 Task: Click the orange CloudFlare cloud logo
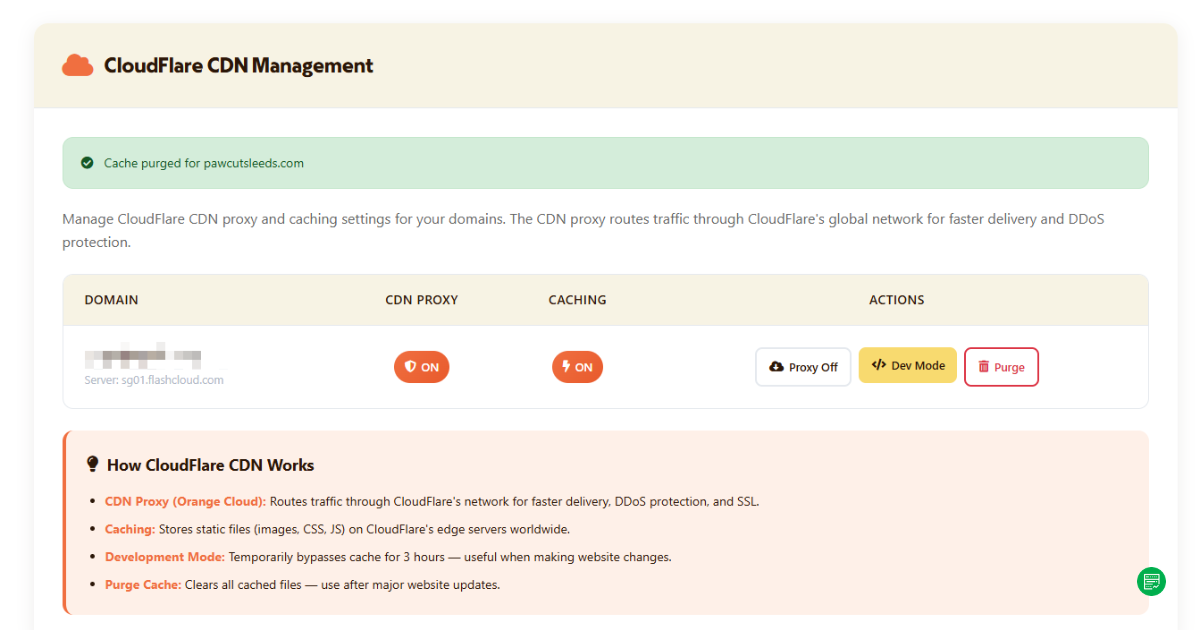(77, 66)
